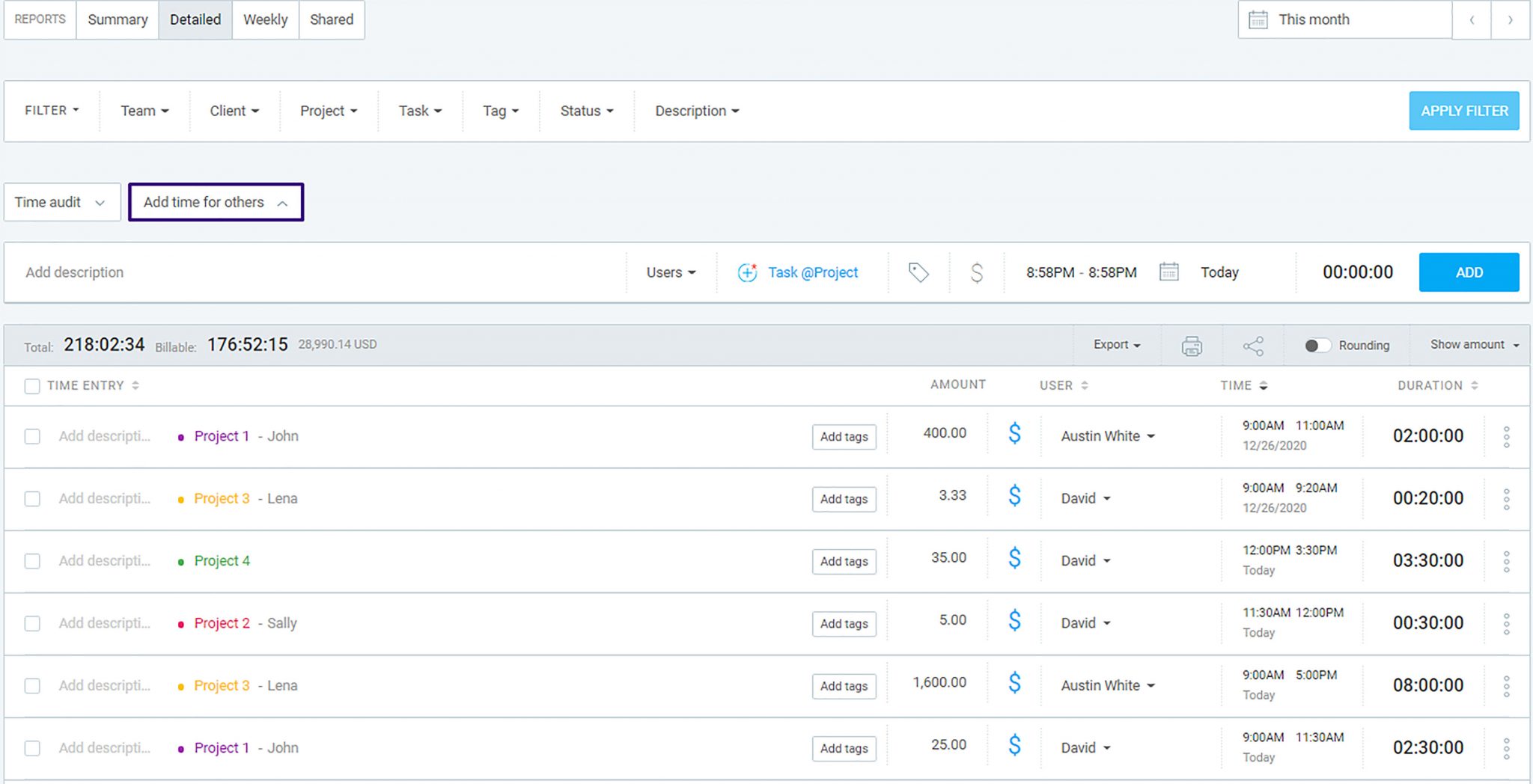Open the calendar icon next to Today
The width and height of the screenshot is (1533, 784).
click(x=1168, y=272)
